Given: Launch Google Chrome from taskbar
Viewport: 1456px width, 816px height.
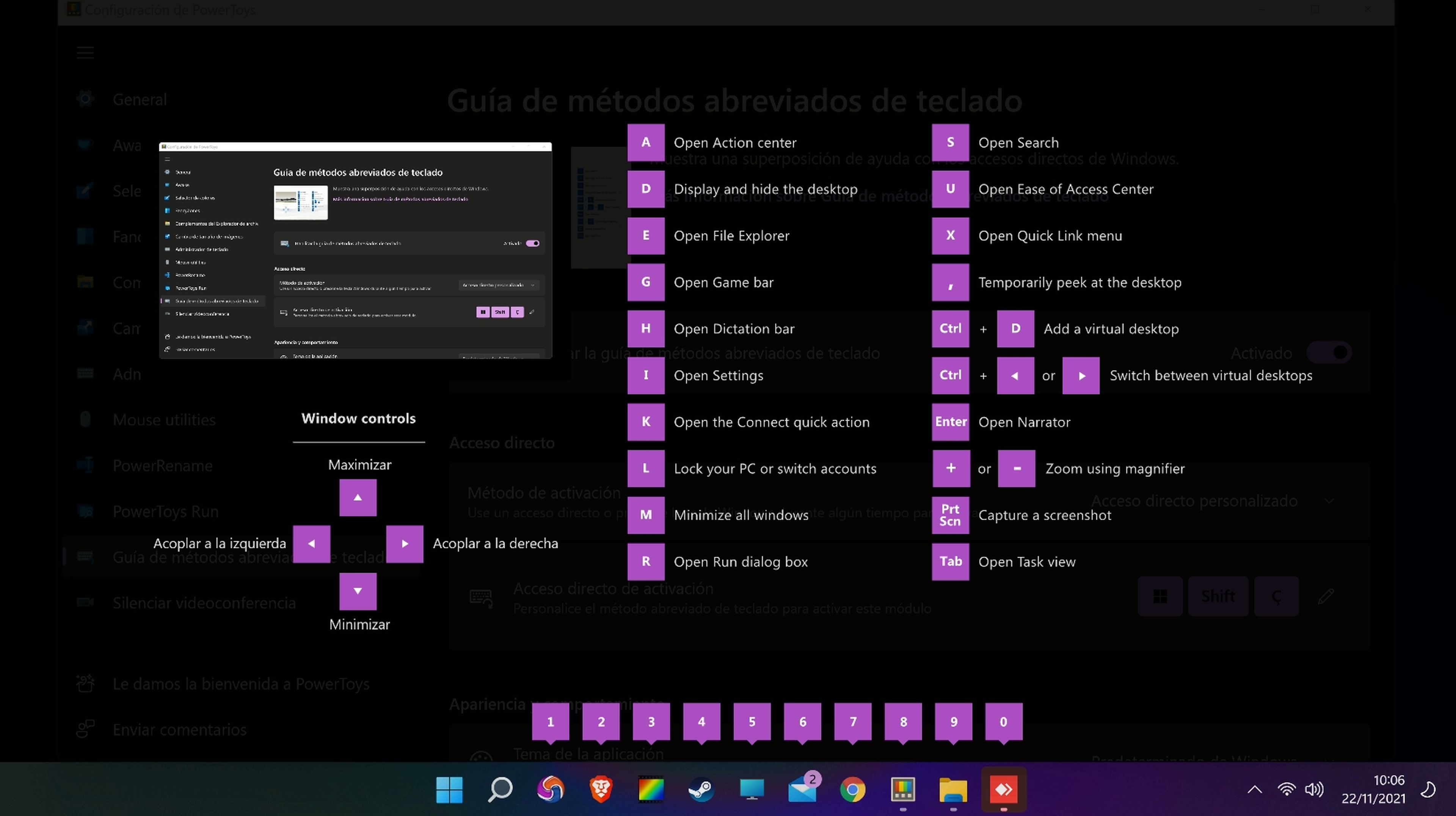Looking at the screenshot, I should pyautogui.click(x=852, y=789).
